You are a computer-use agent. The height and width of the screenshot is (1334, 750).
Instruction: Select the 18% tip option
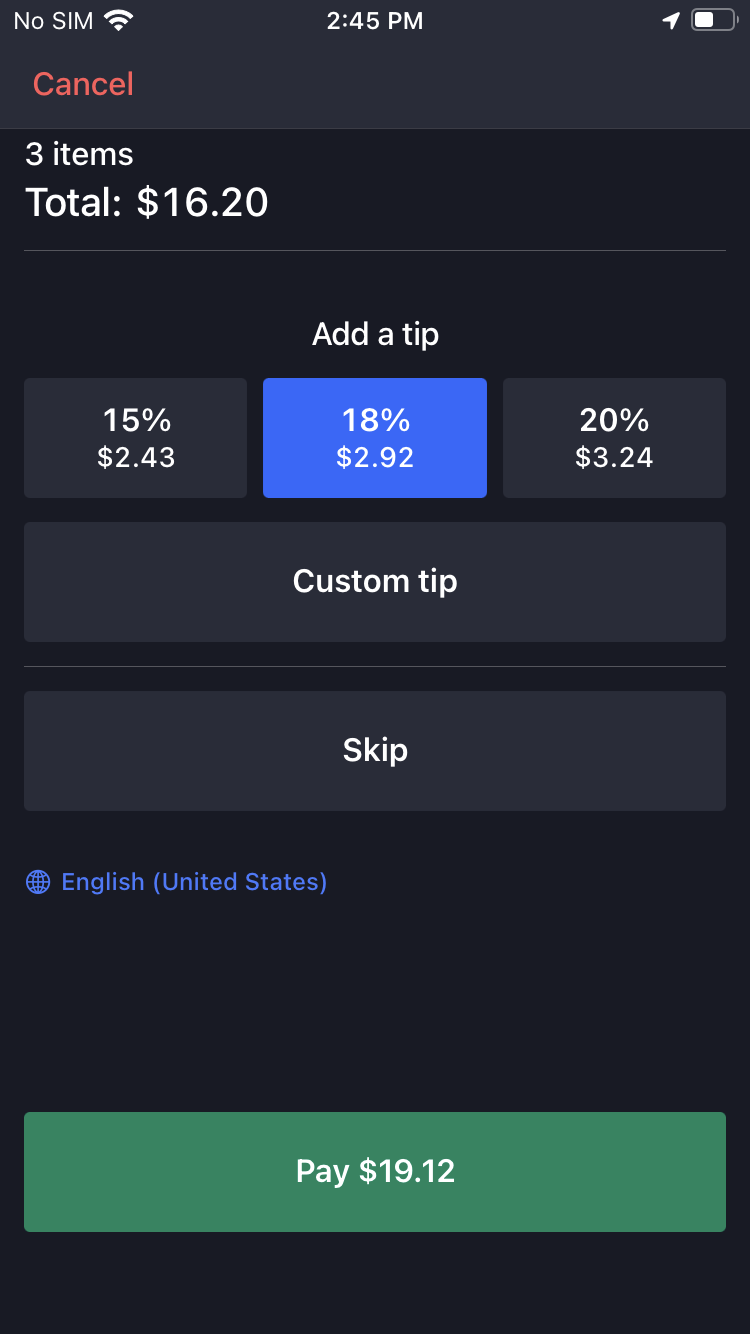[x=375, y=438]
